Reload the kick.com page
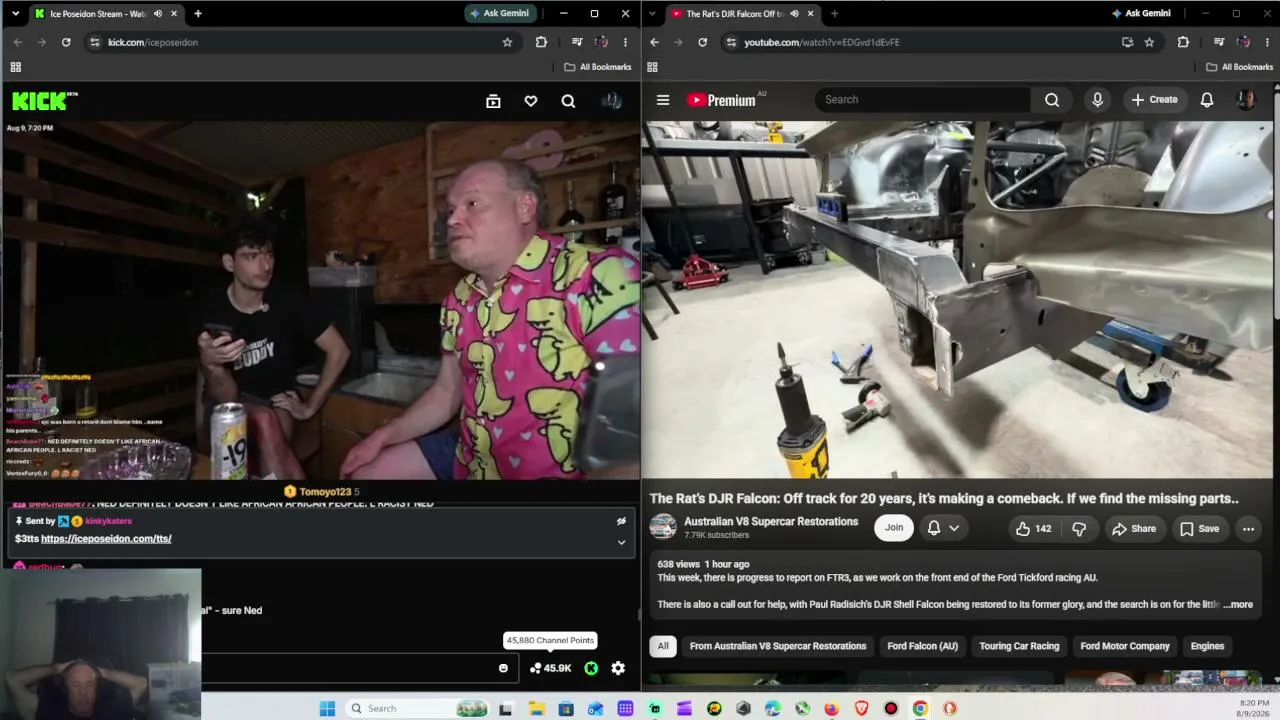 click(66, 42)
